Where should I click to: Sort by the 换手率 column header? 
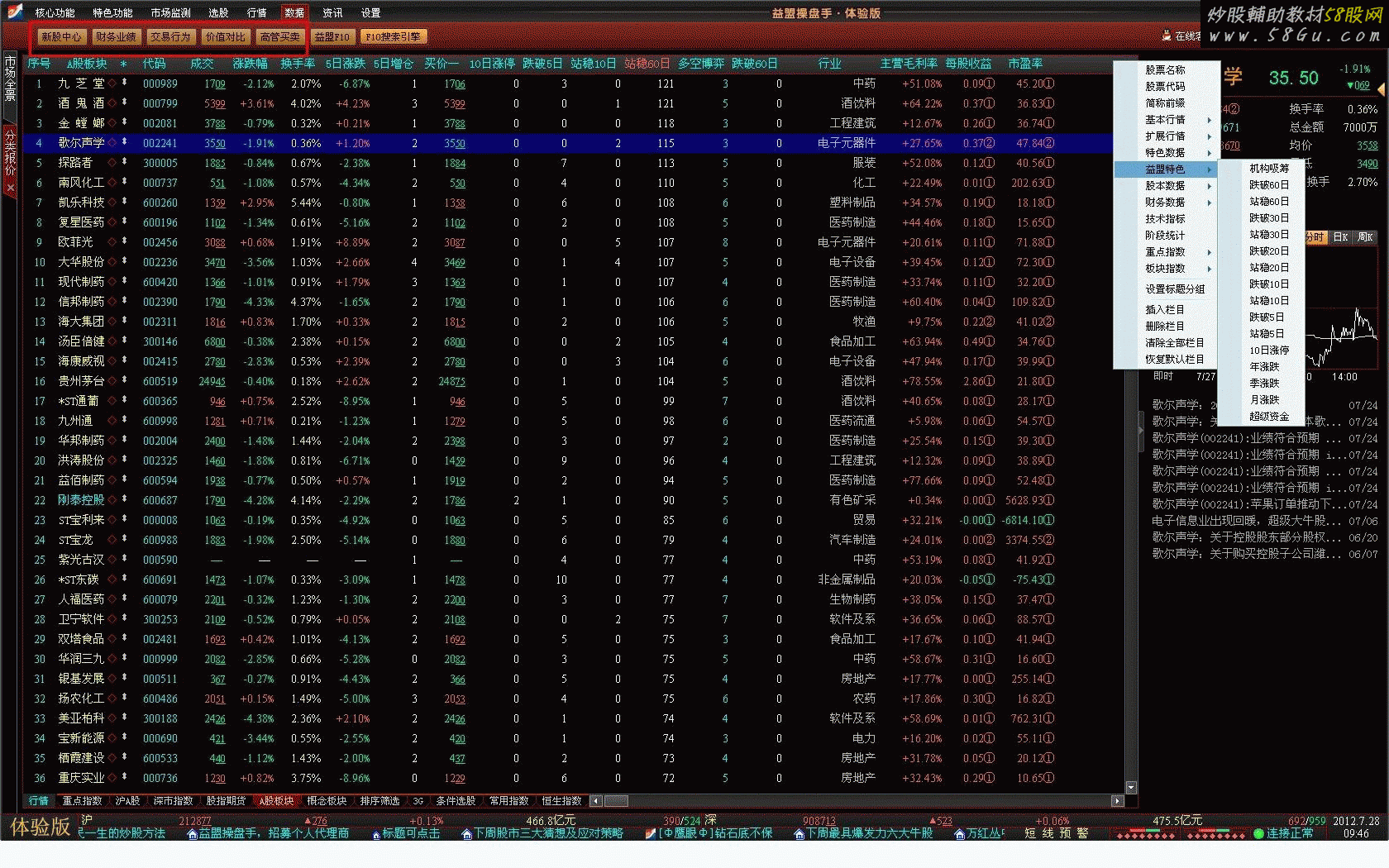(x=297, y=64)
